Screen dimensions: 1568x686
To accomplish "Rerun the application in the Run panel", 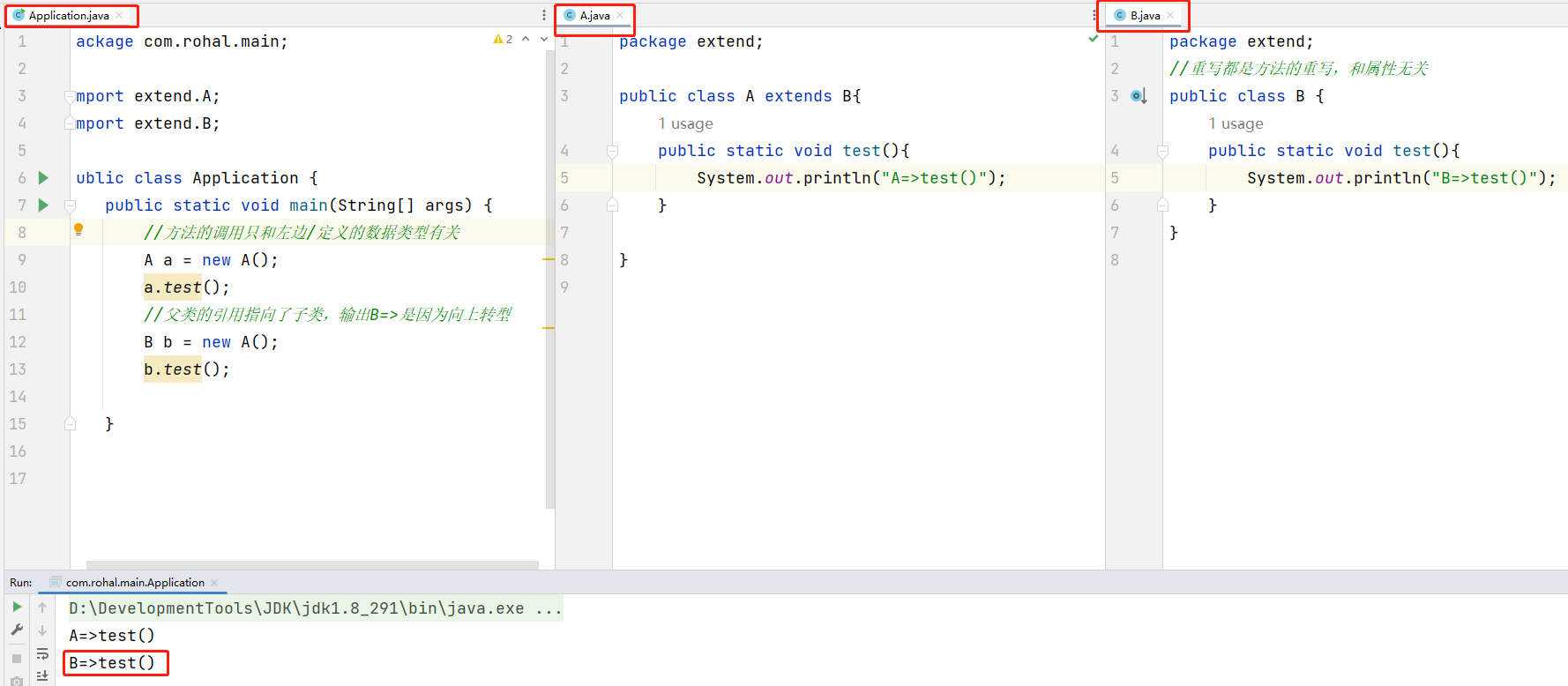I will (x=17, y=607).
